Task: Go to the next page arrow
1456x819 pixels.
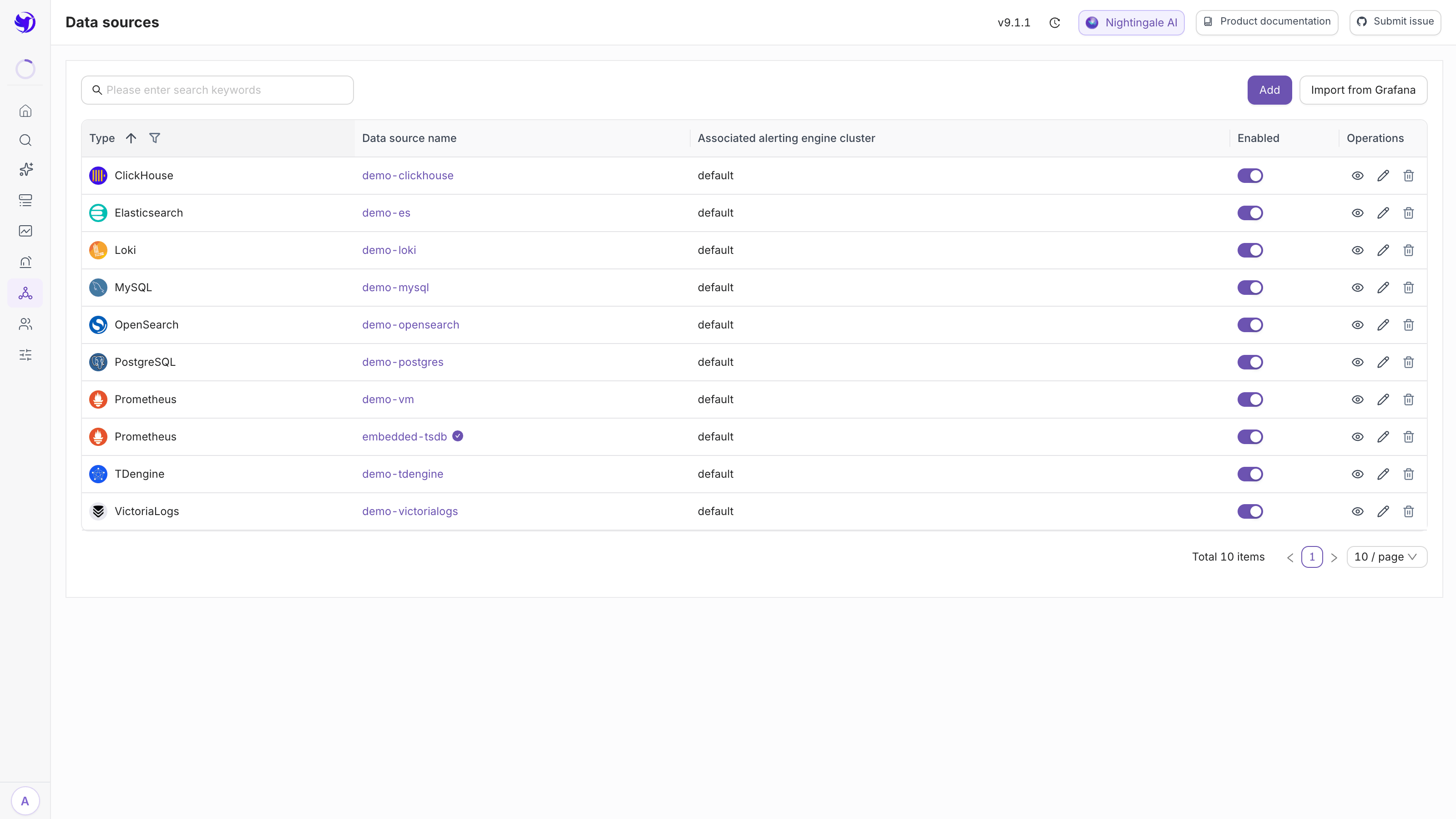Action: point(1334,557)
